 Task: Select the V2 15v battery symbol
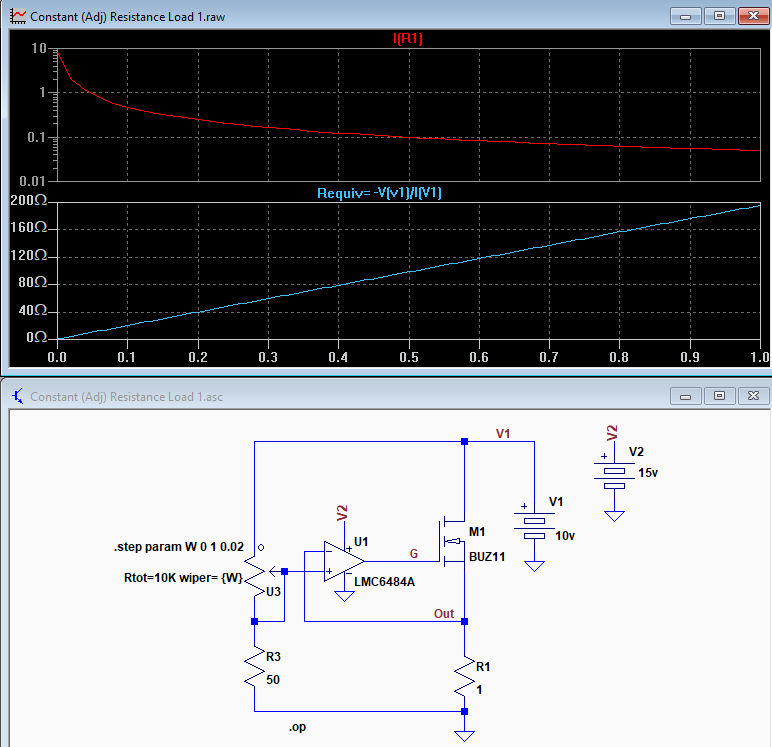[x=614, y=474]
